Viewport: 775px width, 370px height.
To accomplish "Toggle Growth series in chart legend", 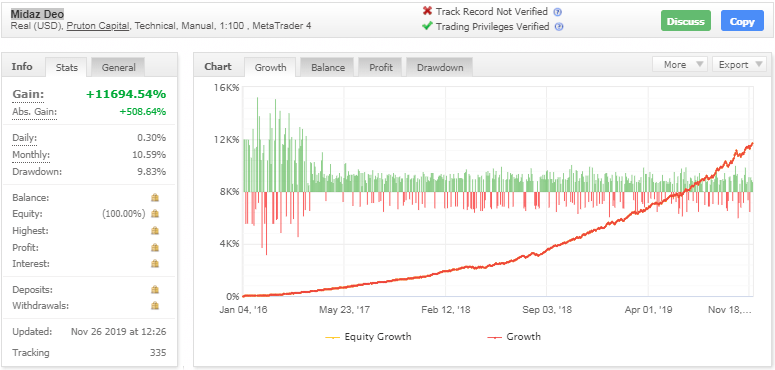I will tap(514, 337).
